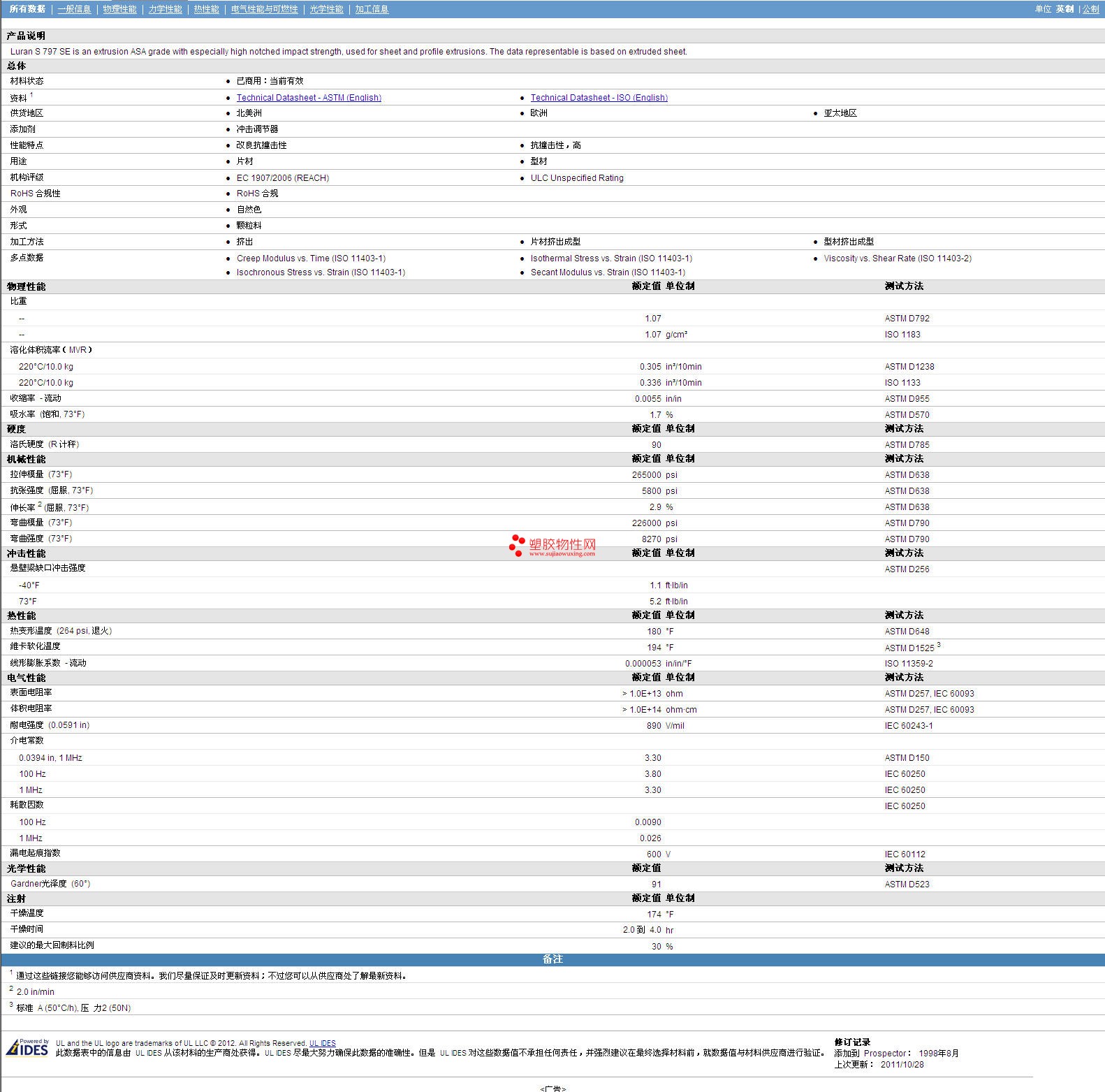This screenshot has height=1092, width=1105.
Task: Open Technical Datasheet - ISO (English) link
Action: click(599, 98)
